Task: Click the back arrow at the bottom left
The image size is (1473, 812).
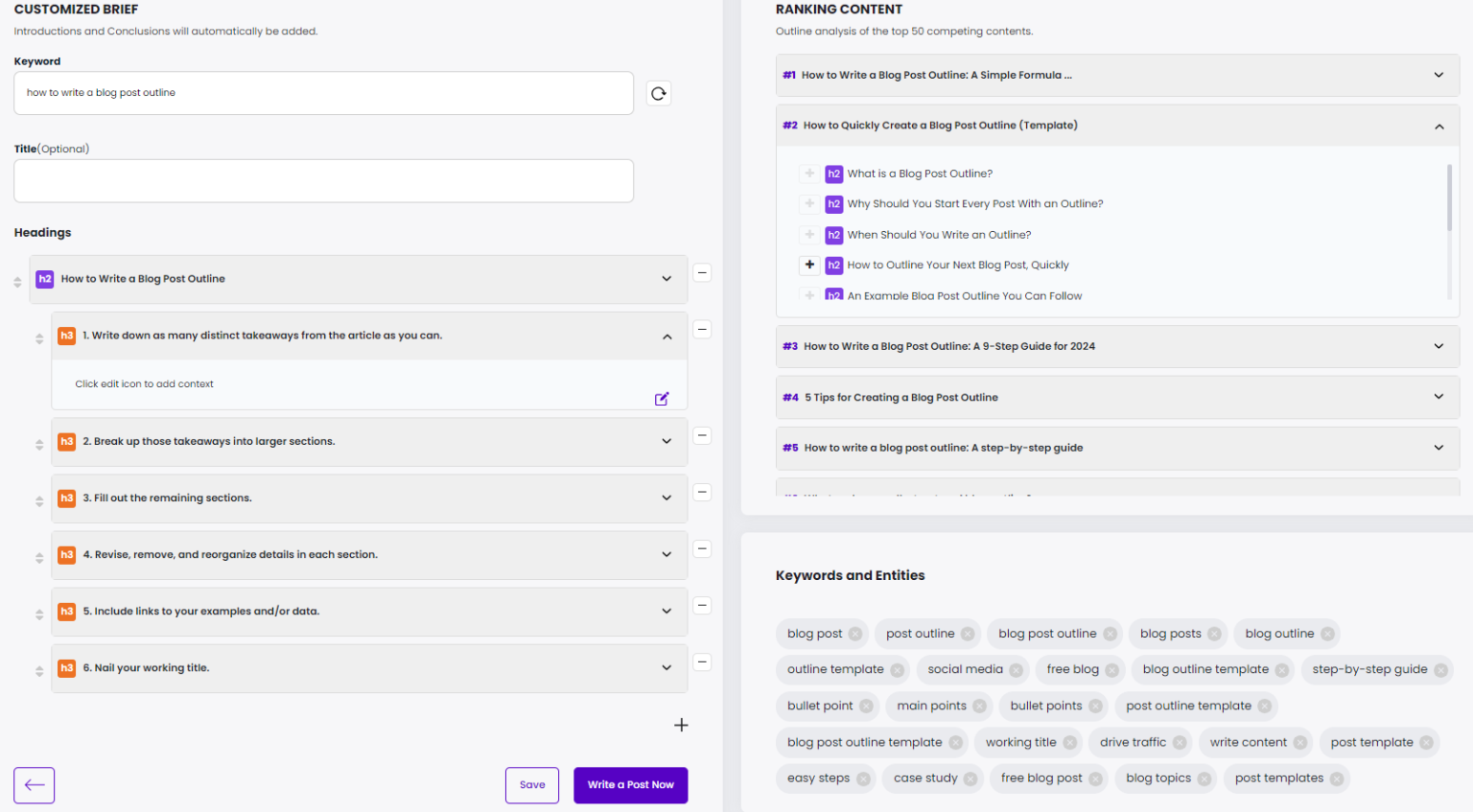Action: click(34, 785)
